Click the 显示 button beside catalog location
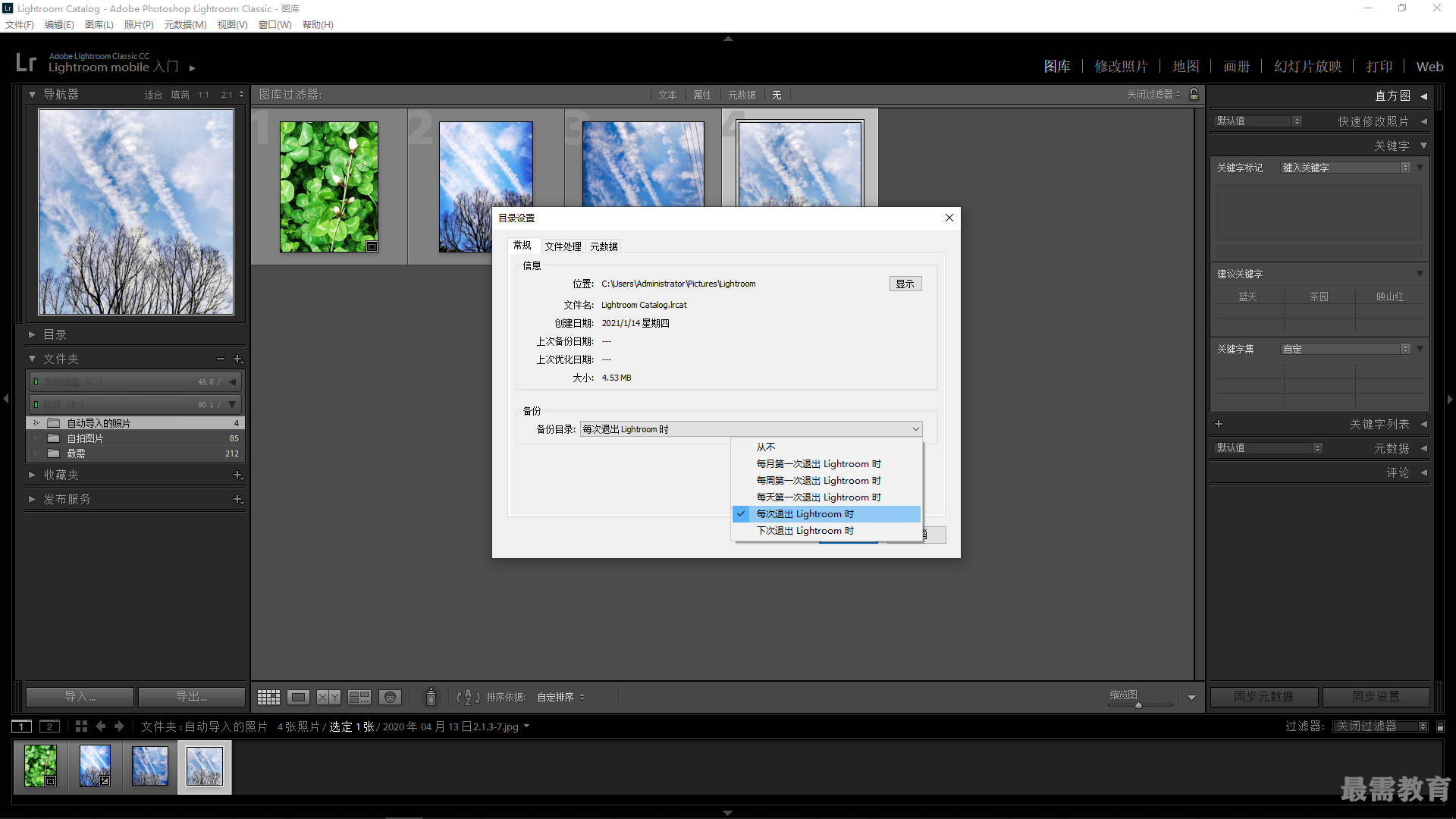 point(905,284)
